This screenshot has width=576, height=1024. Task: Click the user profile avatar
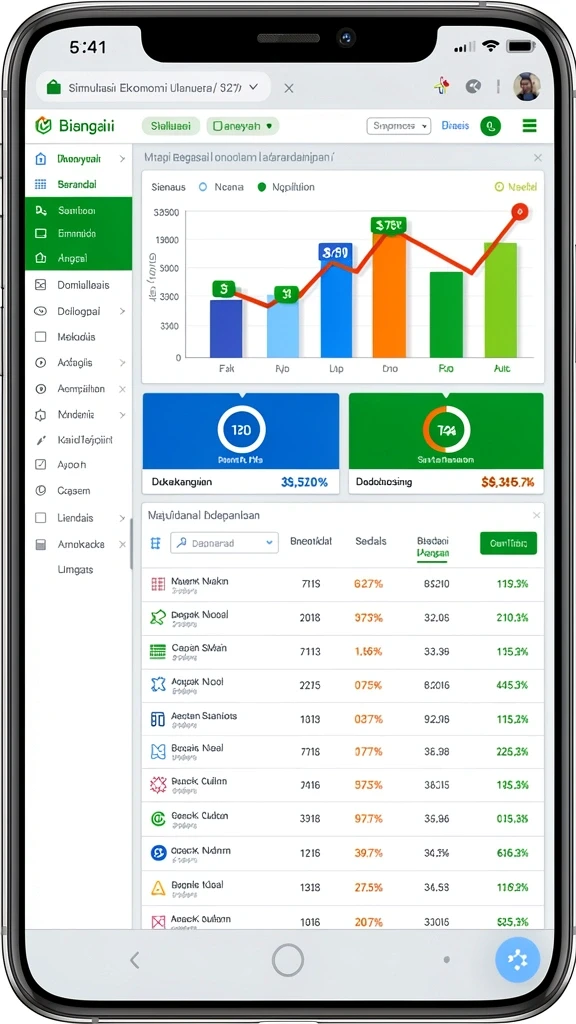coord(526,87)
